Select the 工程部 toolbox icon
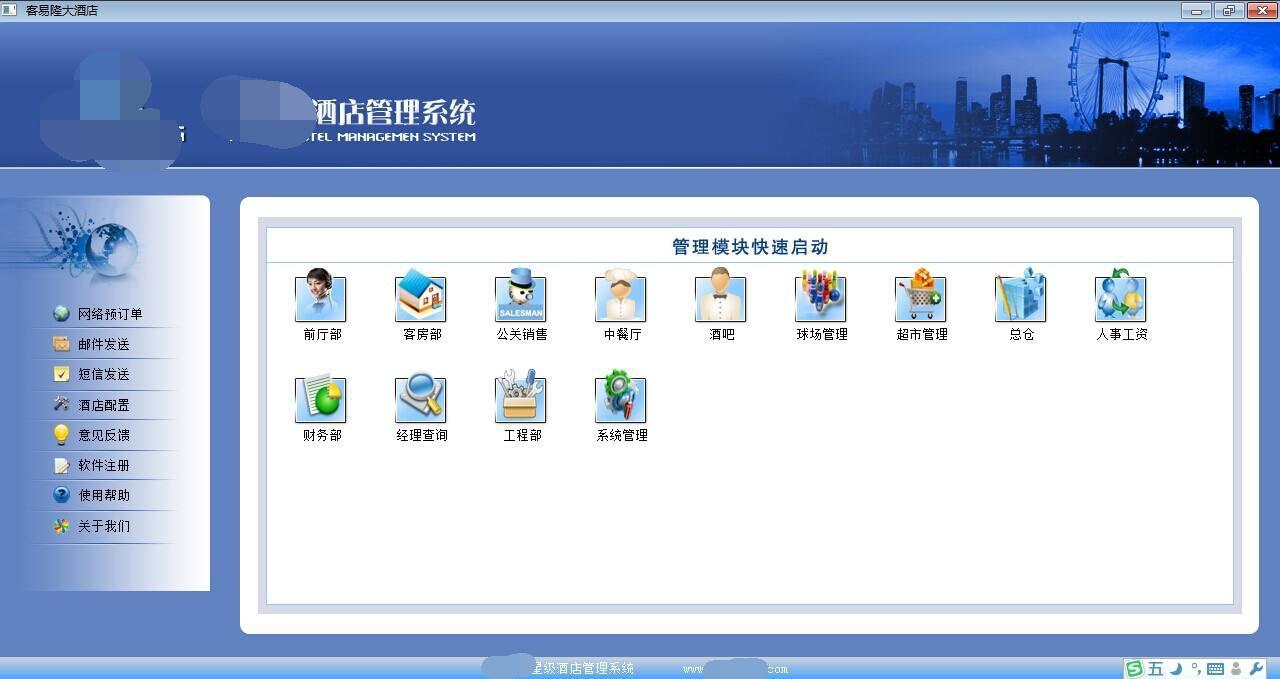 click(x=520, y=400)
